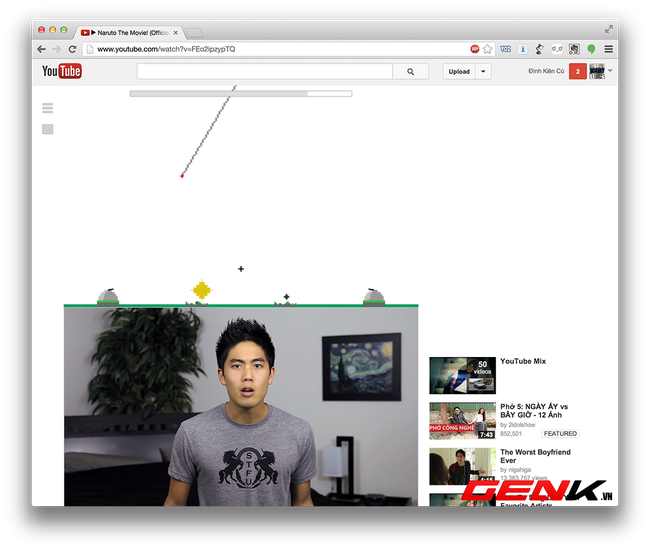Click the Đinh Kiên Cù username

click(546, 71)
